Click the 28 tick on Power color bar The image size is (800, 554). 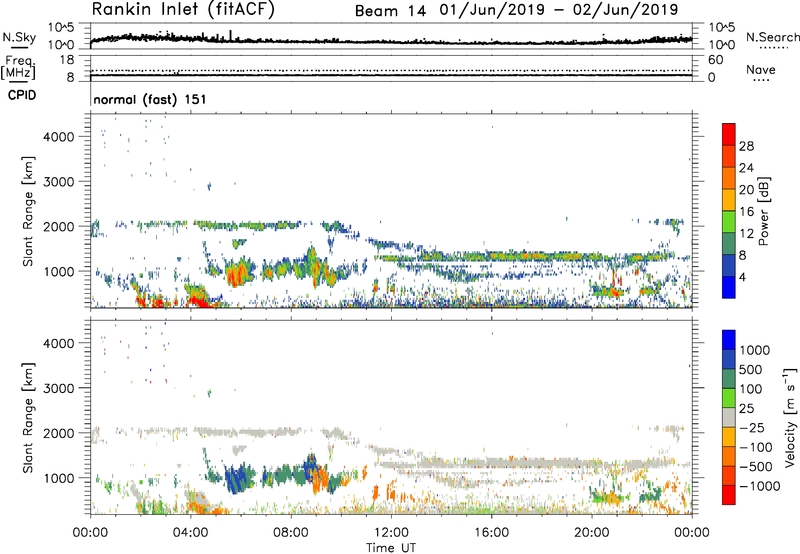(x=746, y=146)
